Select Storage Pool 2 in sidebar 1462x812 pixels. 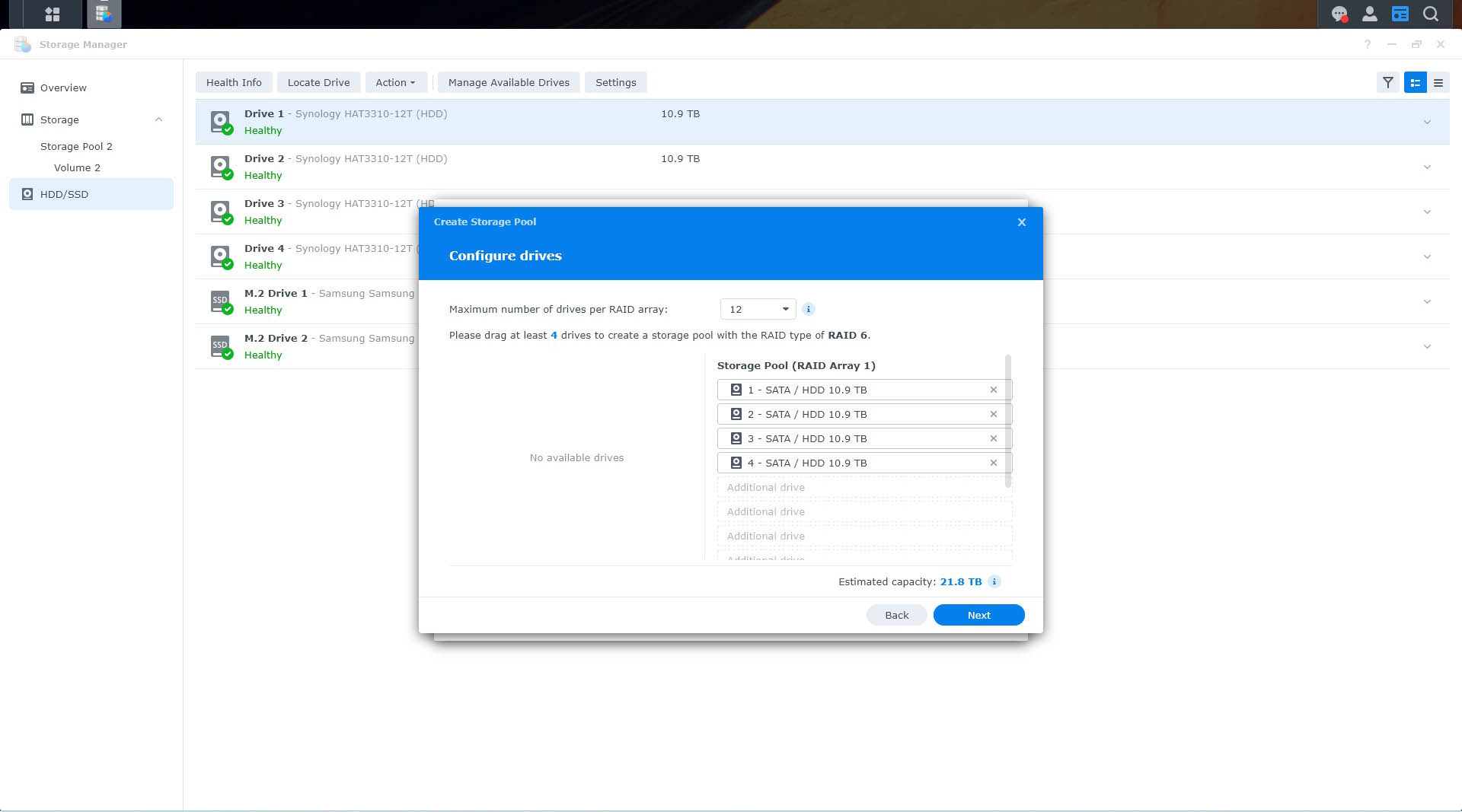[76, 146]
